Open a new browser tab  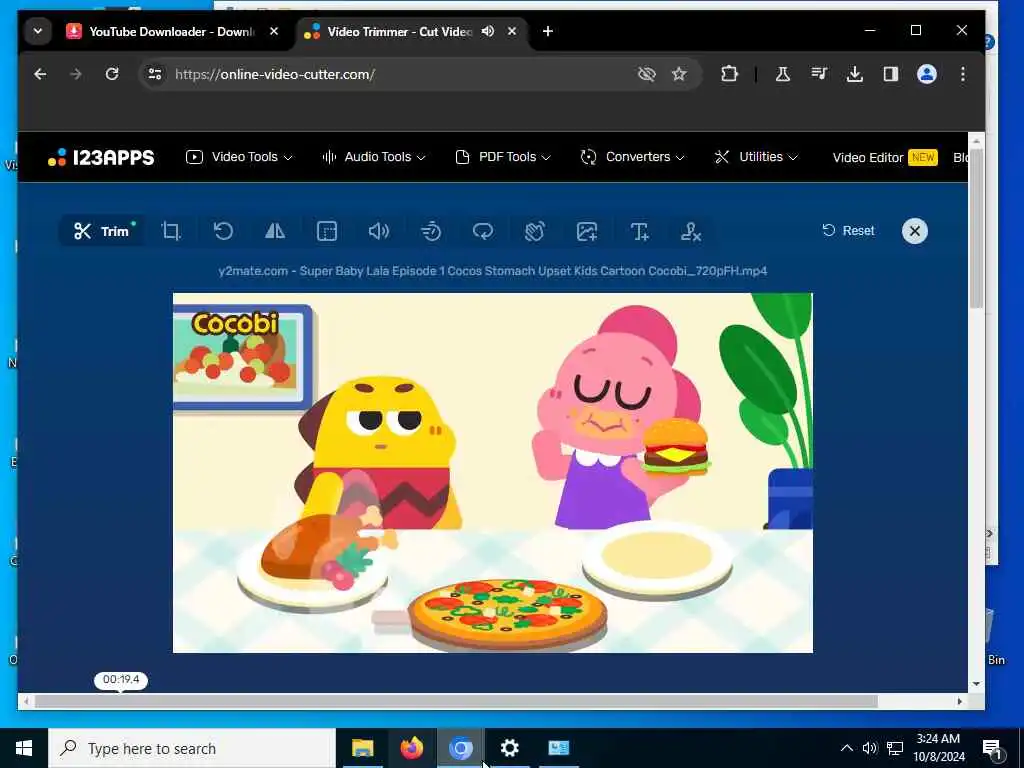pyautogui.click(x=548, y=31)
